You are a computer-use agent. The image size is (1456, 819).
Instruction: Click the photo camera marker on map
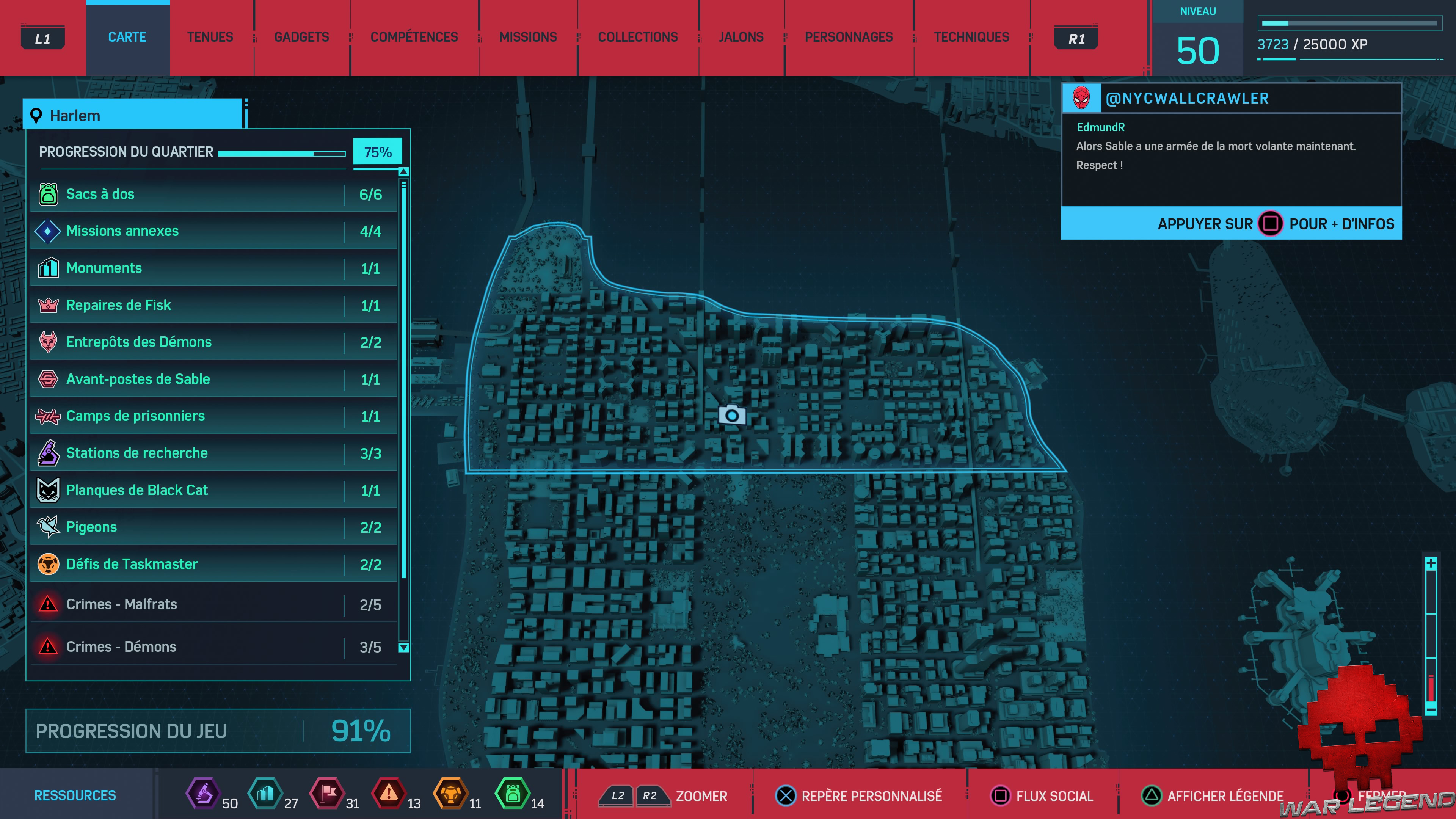pyautogui.click(x=731, y=416)
